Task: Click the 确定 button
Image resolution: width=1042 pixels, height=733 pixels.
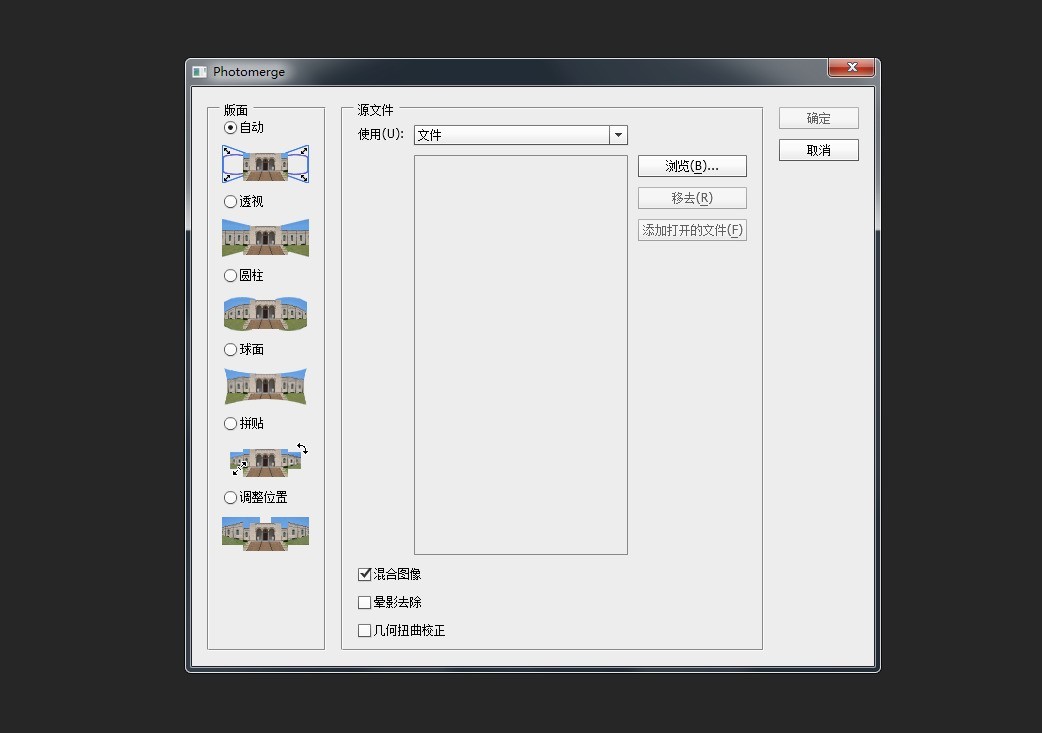Action: [x=819, y=118]
